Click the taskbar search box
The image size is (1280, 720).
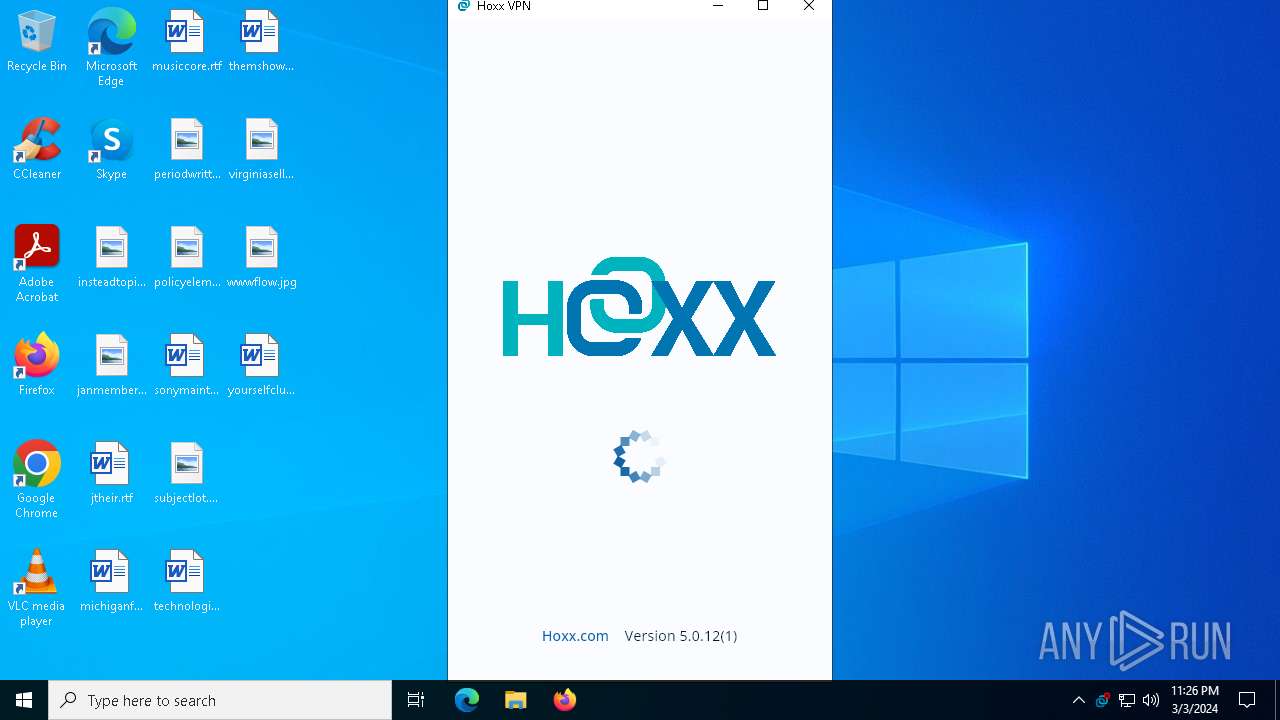point(220,700)
